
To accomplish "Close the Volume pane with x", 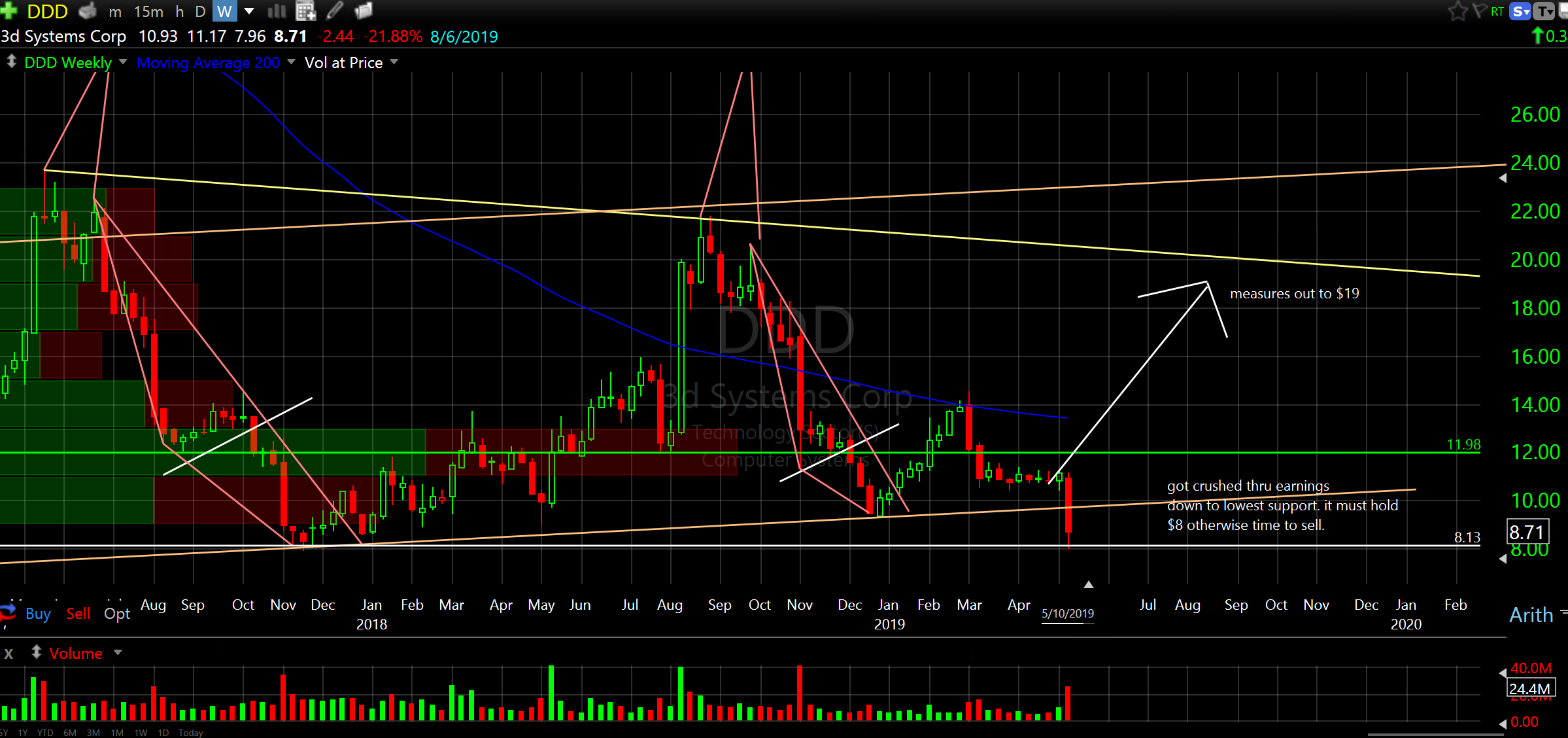I will (x=9, y=654).
